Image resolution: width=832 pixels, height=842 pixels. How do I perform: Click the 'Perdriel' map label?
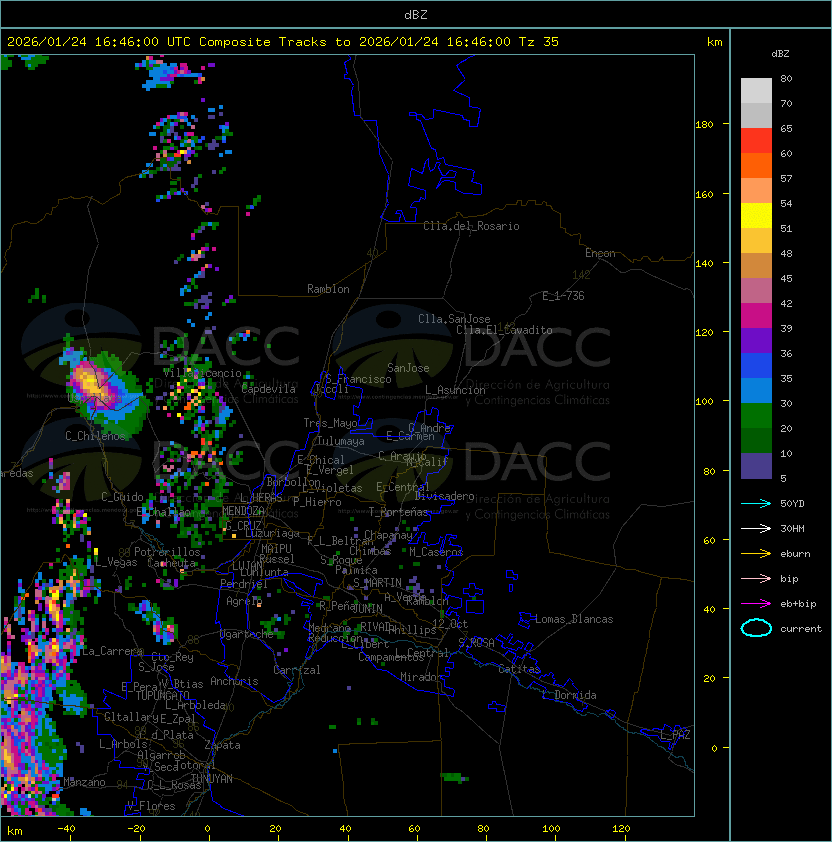[x=244, y=584]
